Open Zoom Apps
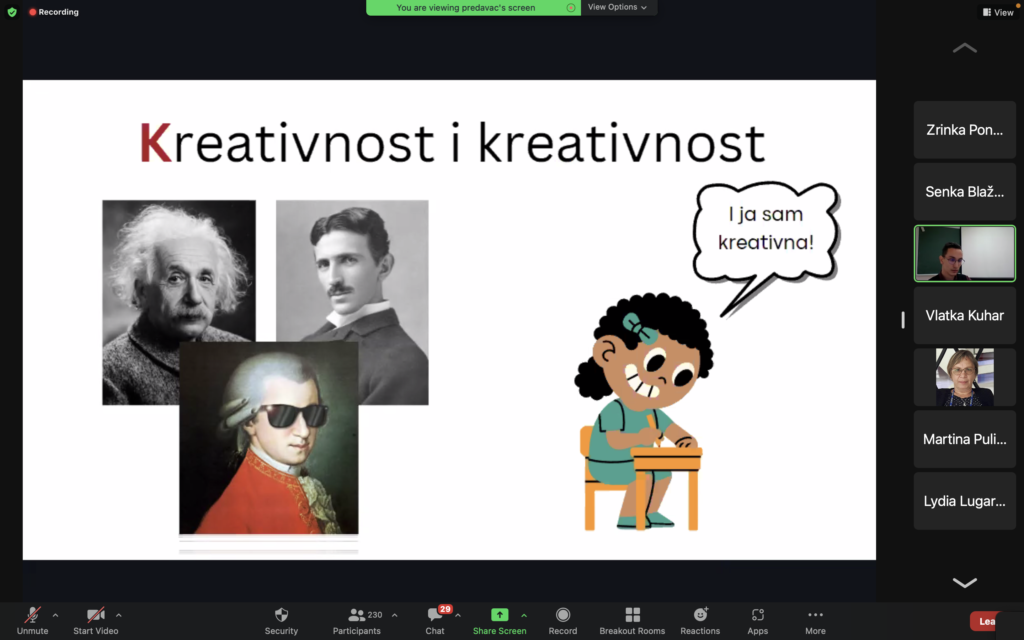This screenshot has height=640, width=1024. [758, 620]
